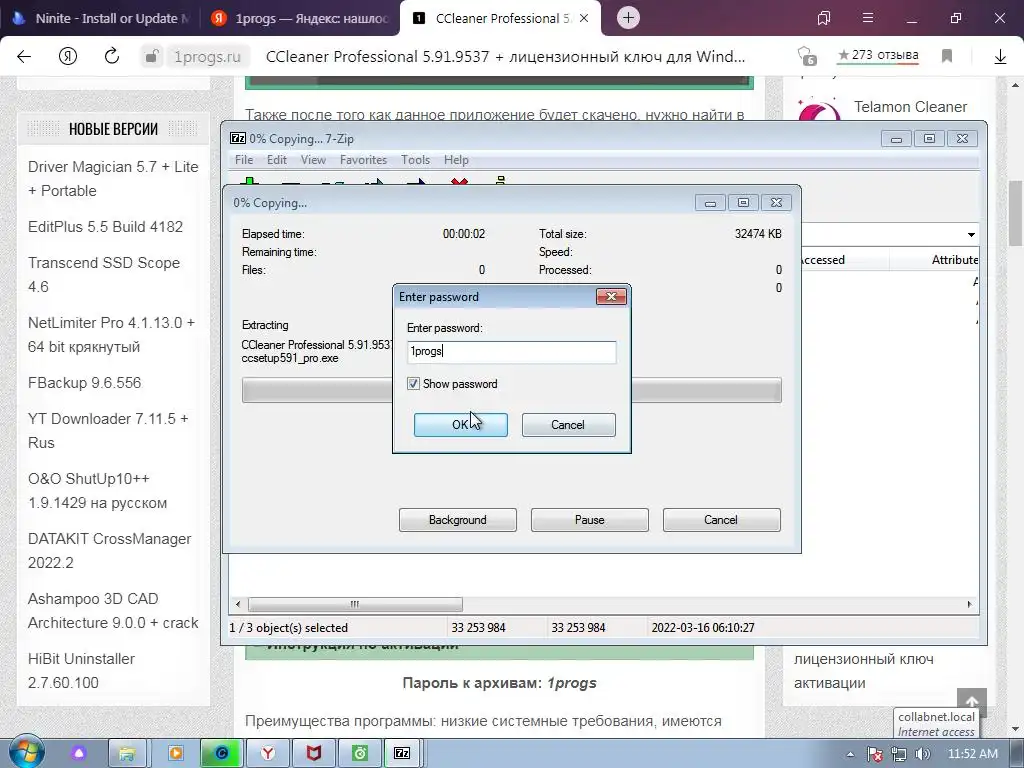Click the Background button in Copying dialog
Image resolution: width=1024 pixels, height=768 pixels.
click(x=457, y=520)
